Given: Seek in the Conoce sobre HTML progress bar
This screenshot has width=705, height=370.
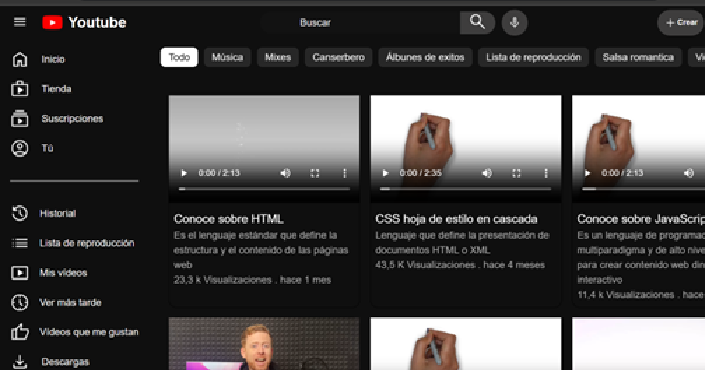Looking at the screenshot, I should point(264,189).
